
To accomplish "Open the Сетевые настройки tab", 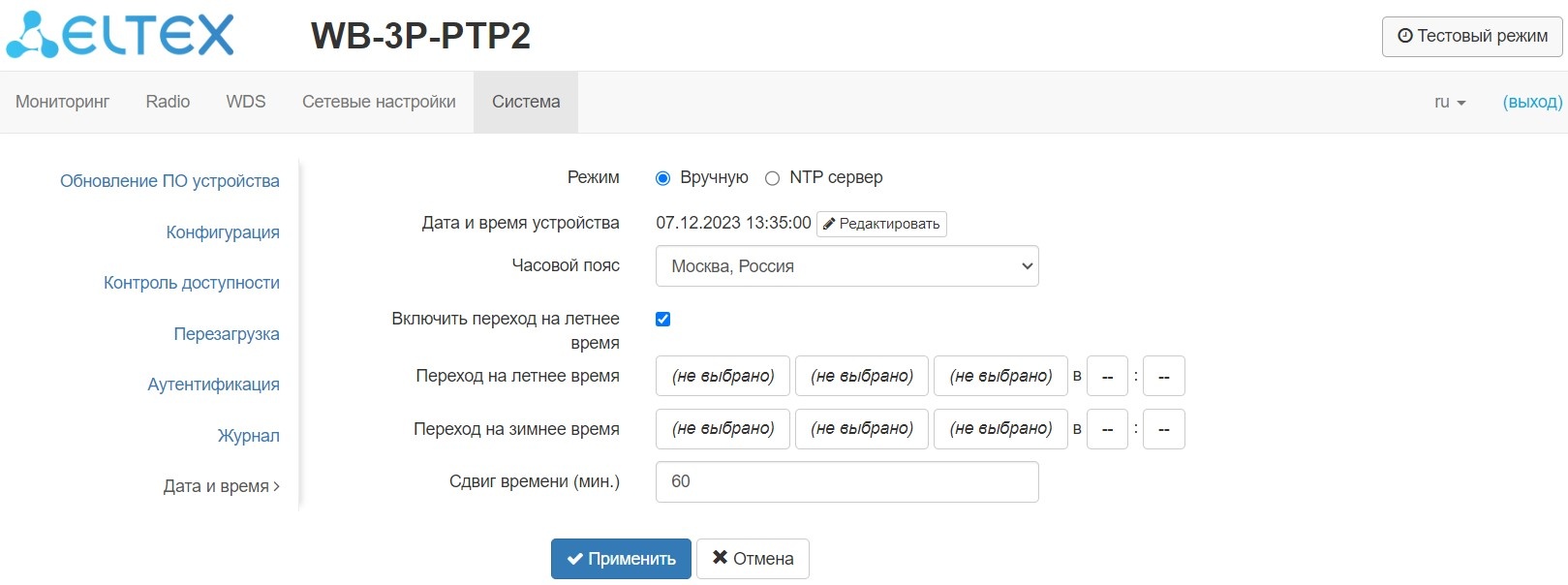I will (379, 102).
